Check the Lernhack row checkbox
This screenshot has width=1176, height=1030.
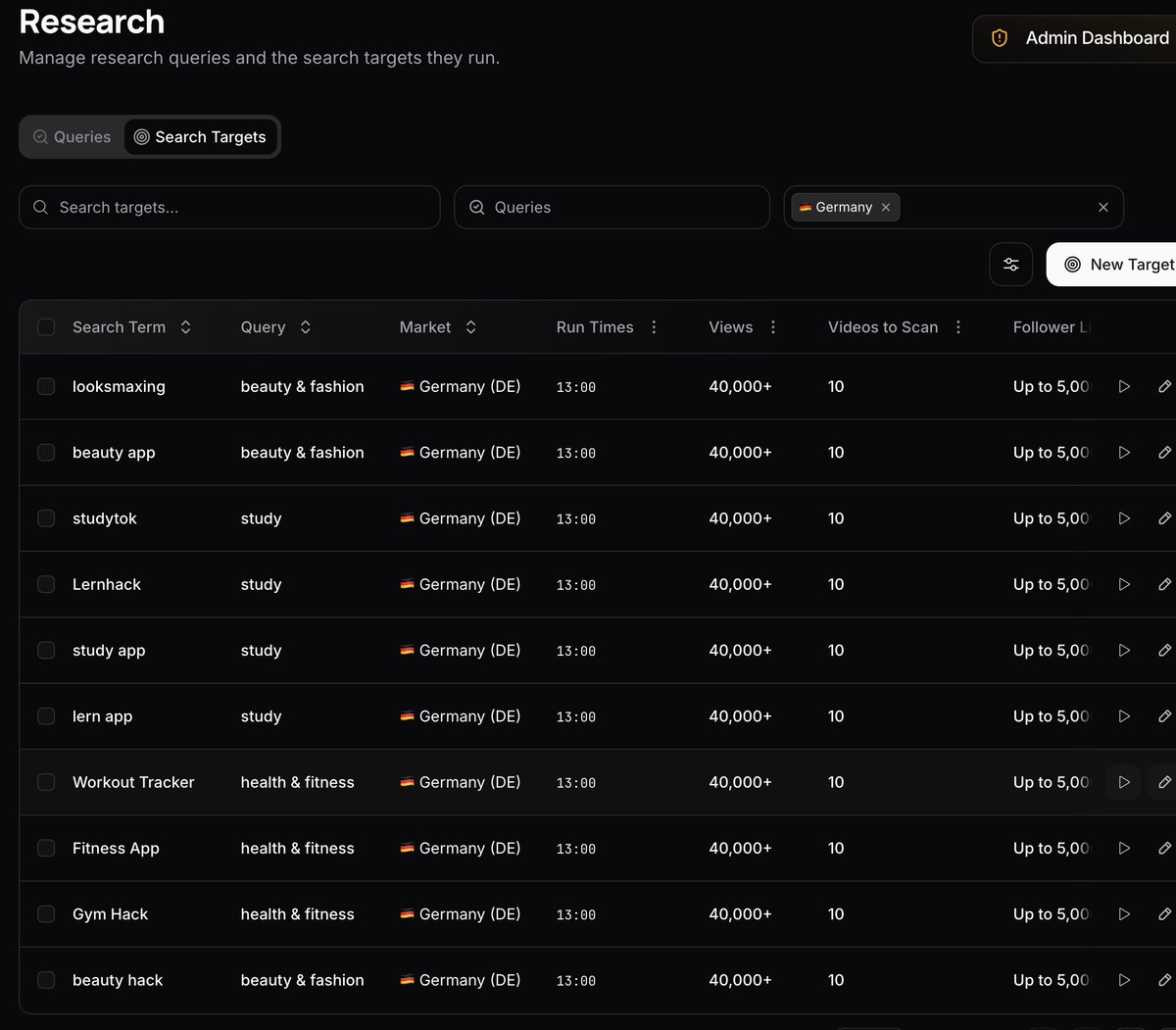[x=46, y=584]
